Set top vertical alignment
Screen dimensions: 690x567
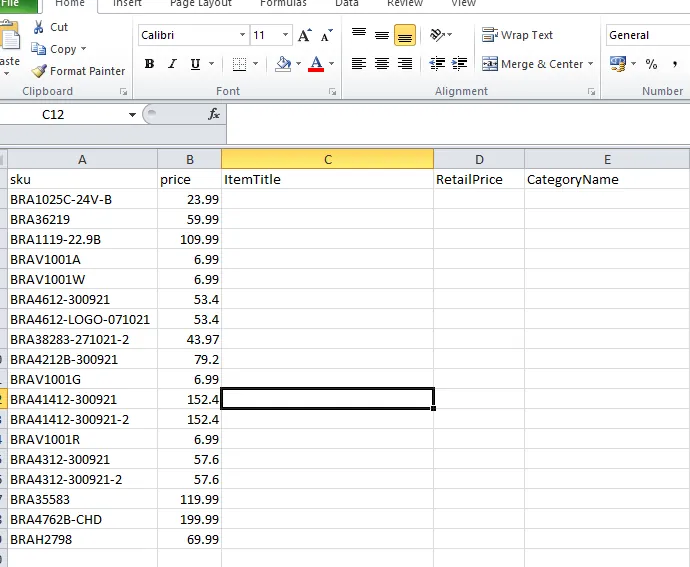tap(359, 35)
